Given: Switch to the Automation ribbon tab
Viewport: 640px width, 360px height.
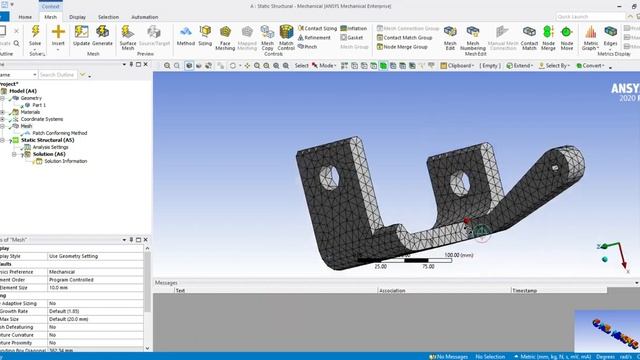Looking at the screenshot, I should click(x=144, y=17).
